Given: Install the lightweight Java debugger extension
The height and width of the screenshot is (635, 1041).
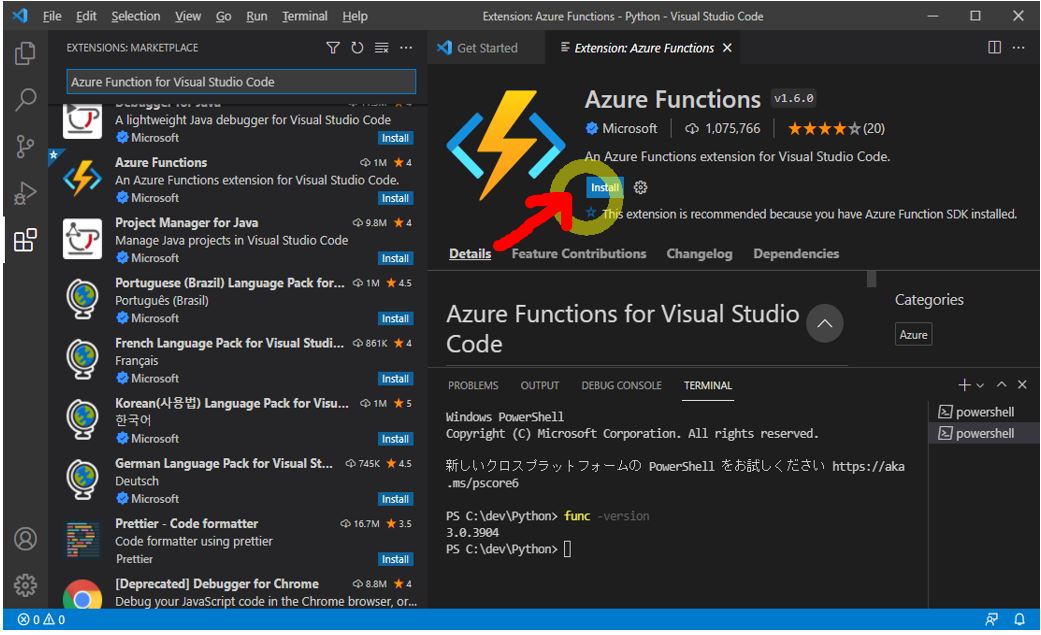Looking at the screenshot, I should click(x=395, y=138).
